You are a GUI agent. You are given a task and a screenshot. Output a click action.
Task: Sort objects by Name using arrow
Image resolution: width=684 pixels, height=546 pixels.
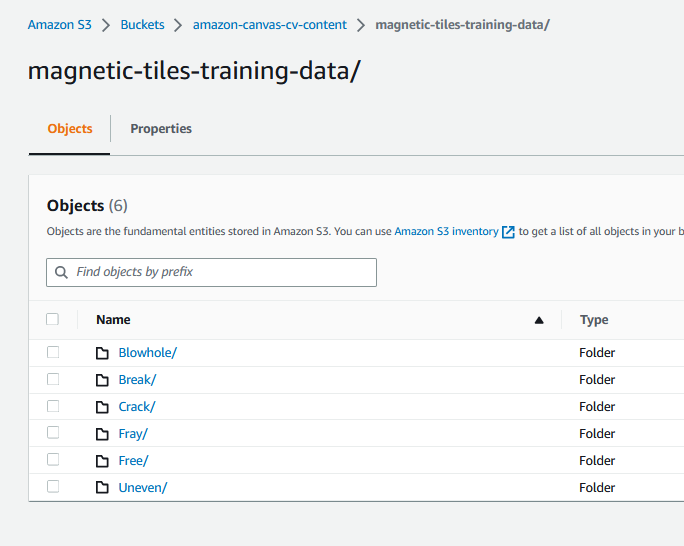point(539,320)
